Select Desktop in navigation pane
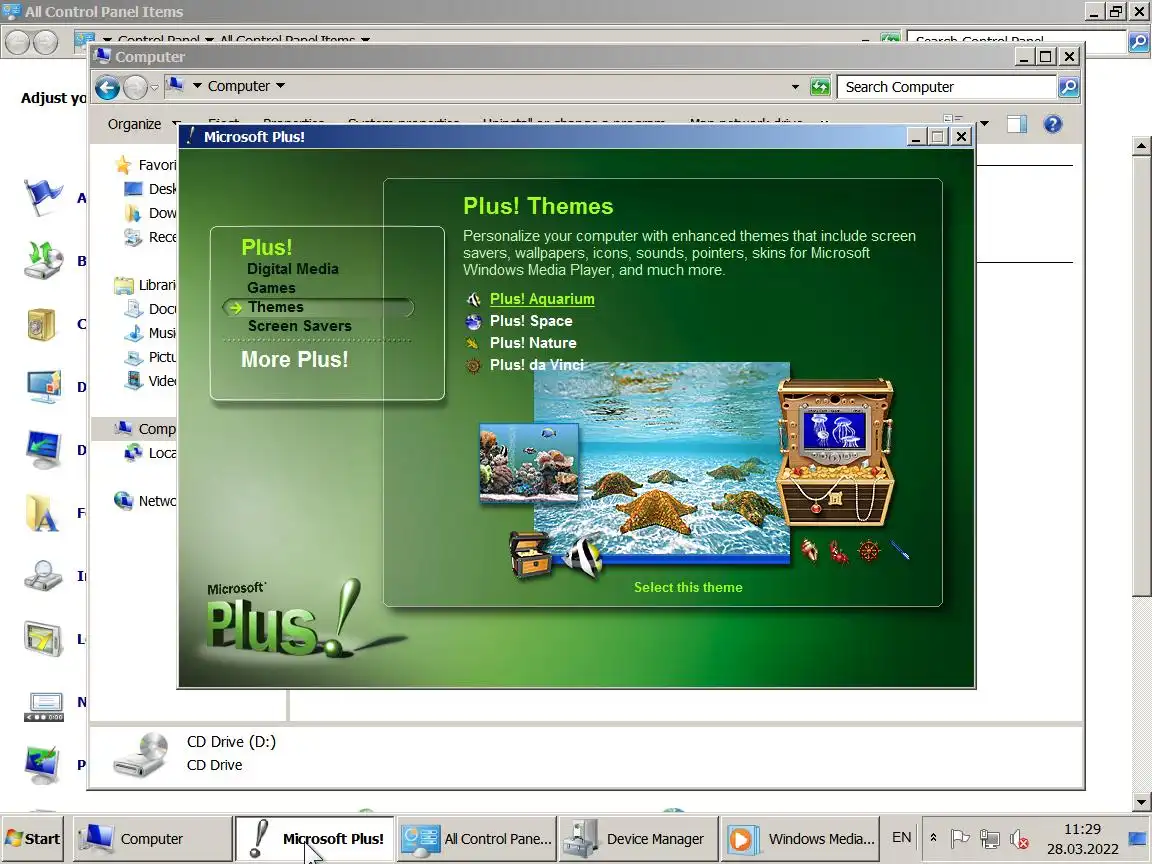 (x=151, y=189)
